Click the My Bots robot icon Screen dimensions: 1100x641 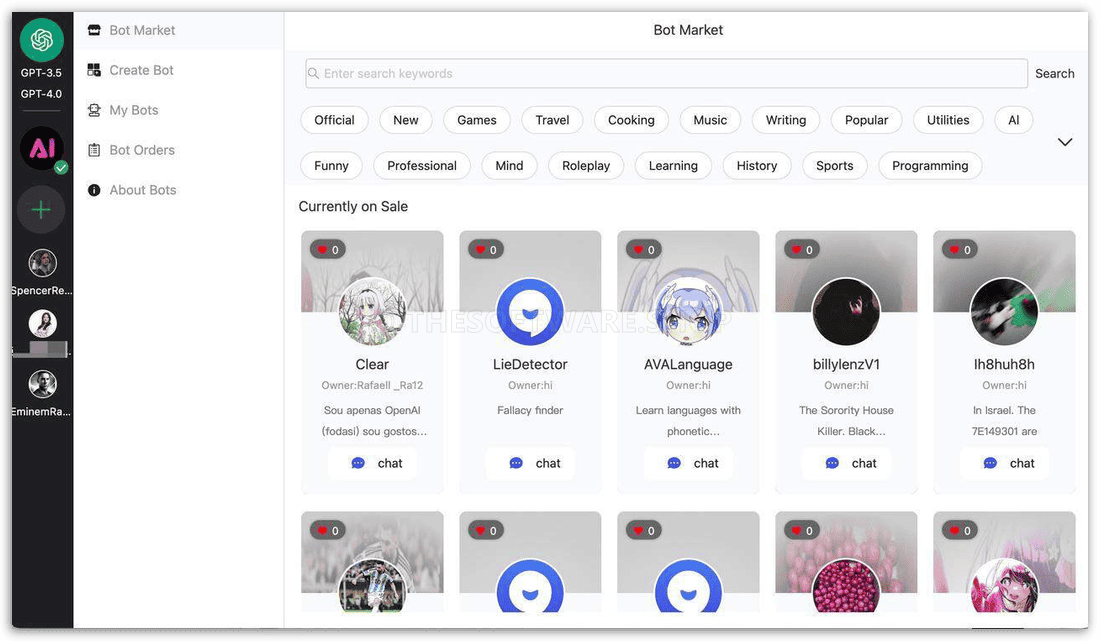pos(94,110)
